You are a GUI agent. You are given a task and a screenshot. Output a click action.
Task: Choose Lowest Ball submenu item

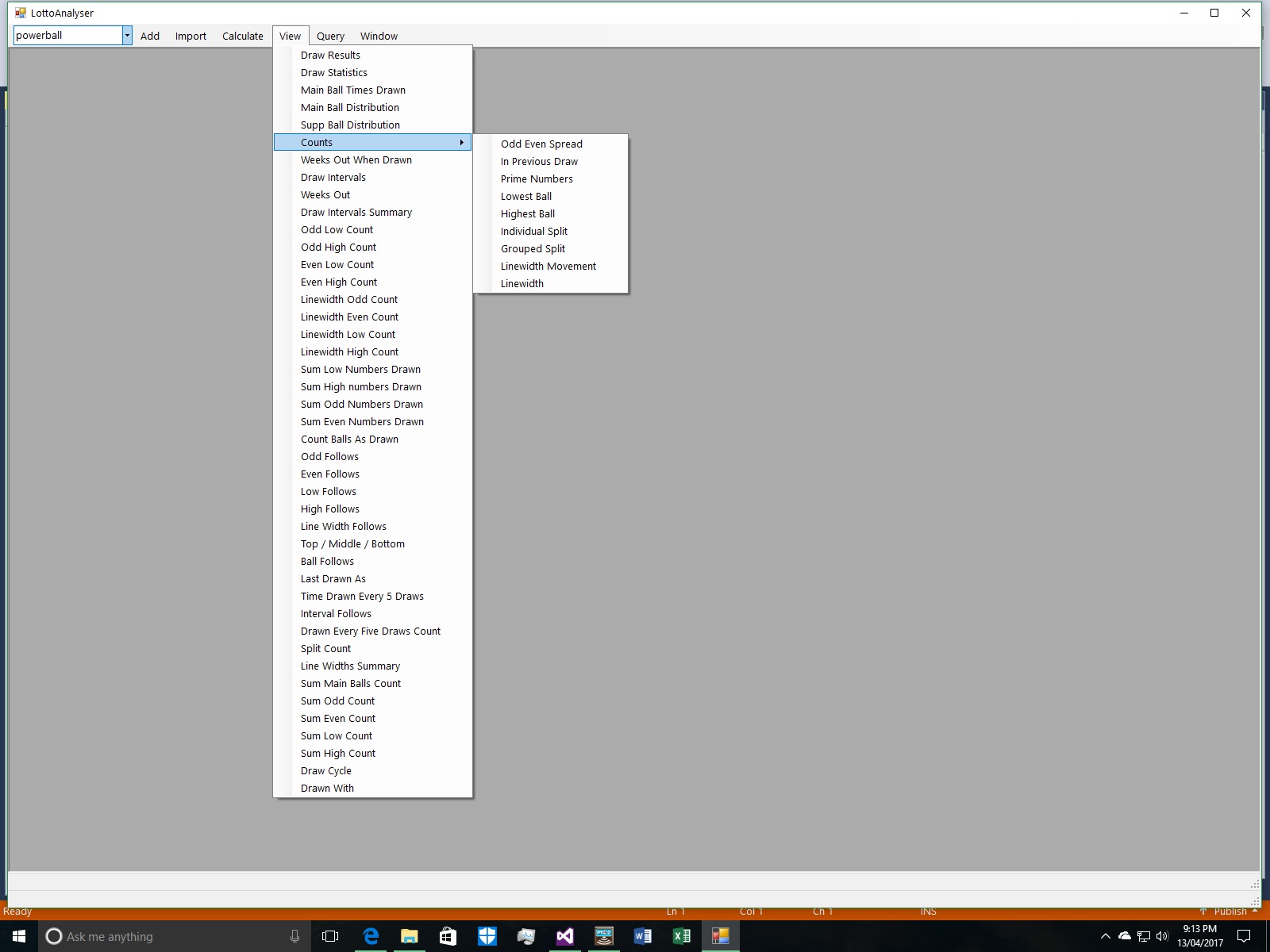[x=551, y=196]
